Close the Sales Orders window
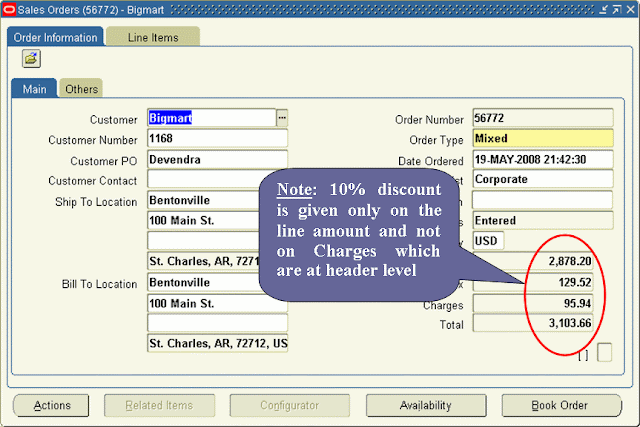 pos(631,9)
